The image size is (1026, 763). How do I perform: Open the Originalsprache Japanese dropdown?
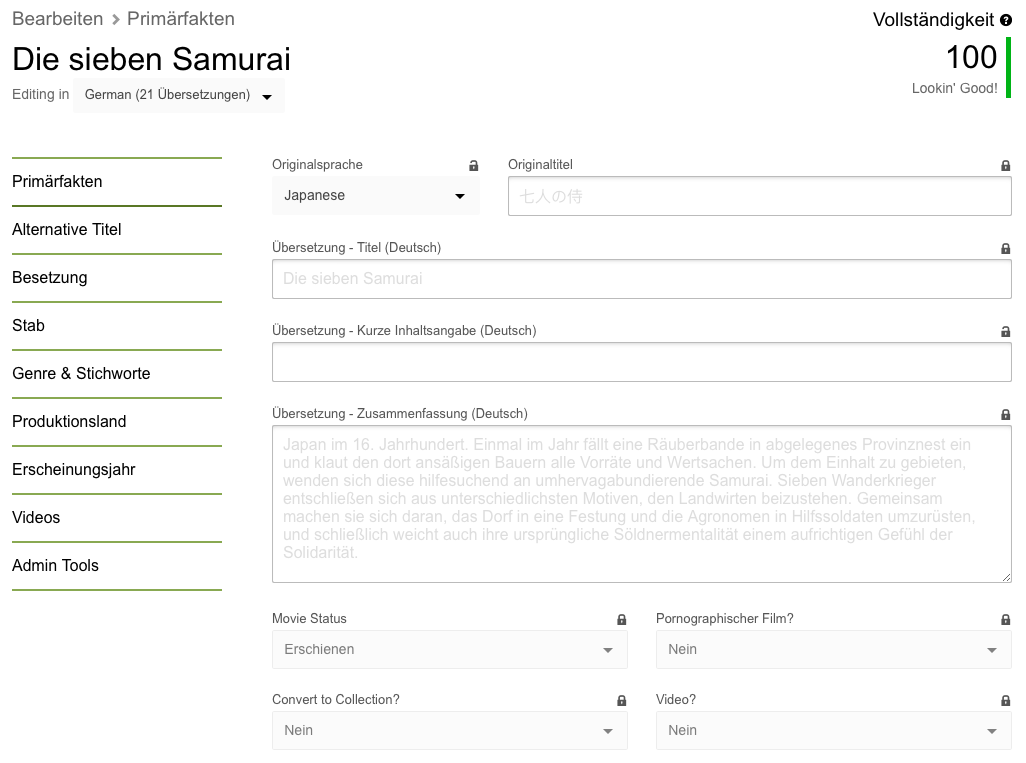click(x=376, y=196)
